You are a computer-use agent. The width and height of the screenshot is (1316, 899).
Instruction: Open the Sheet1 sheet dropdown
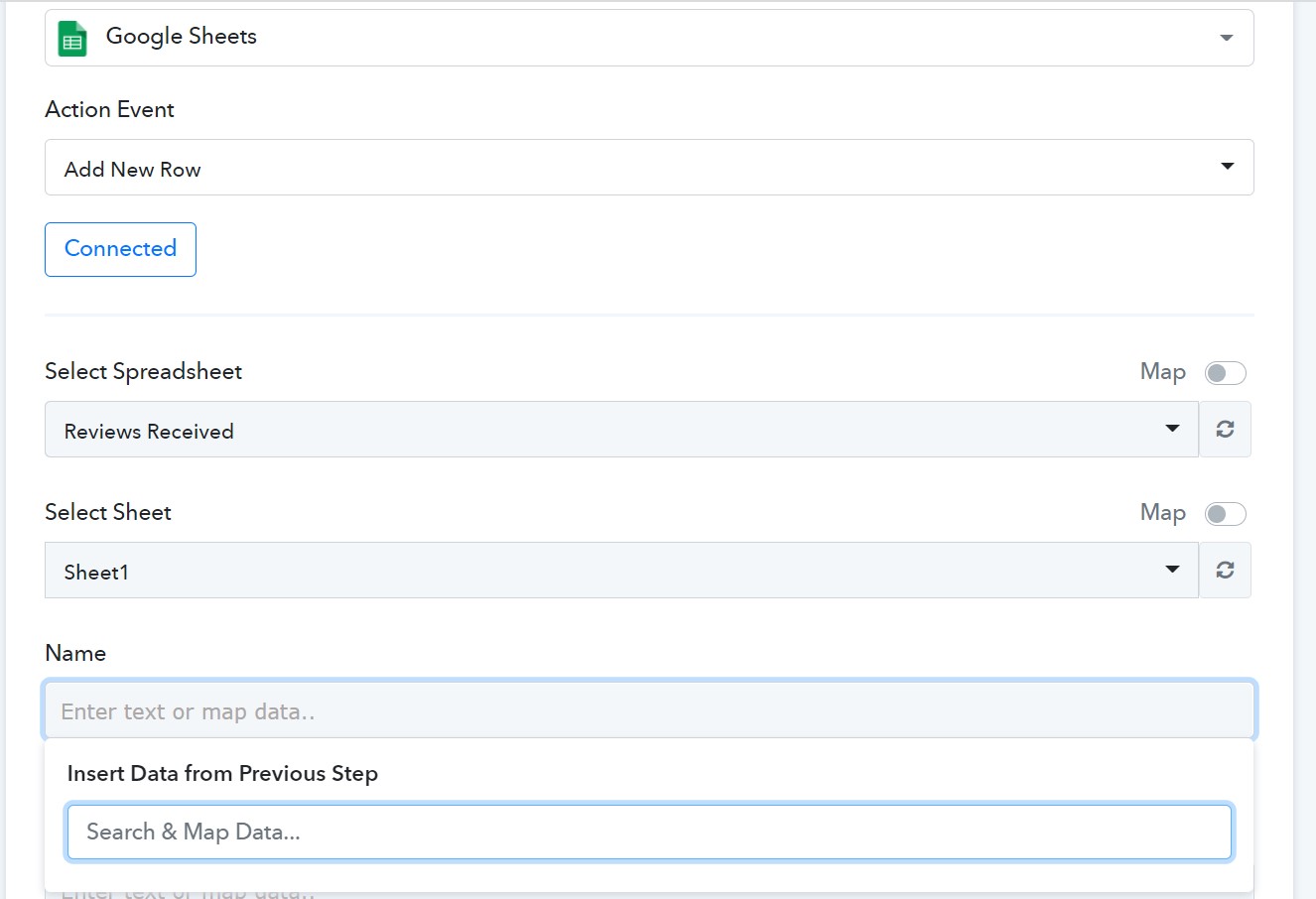click(x=621, y=571)
